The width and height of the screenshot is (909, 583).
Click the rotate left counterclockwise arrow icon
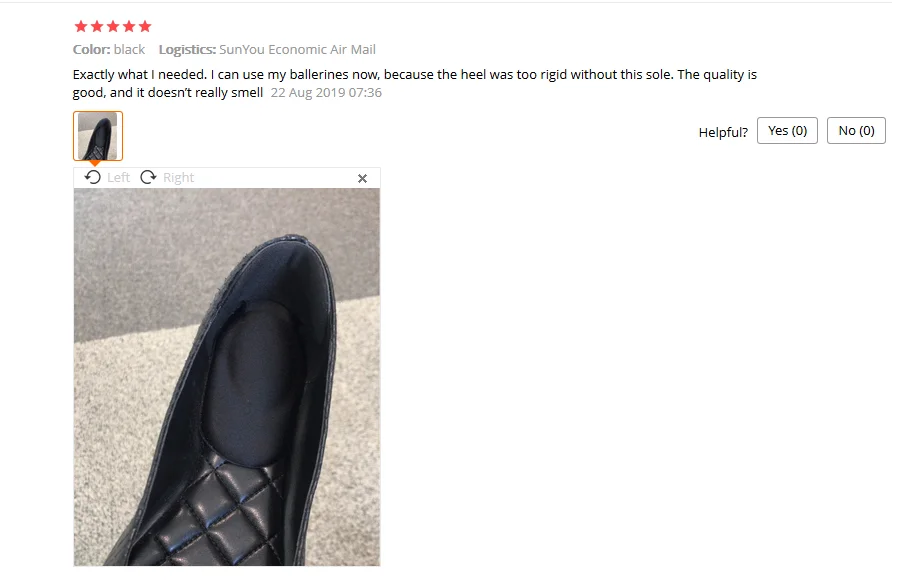(93, 177)
